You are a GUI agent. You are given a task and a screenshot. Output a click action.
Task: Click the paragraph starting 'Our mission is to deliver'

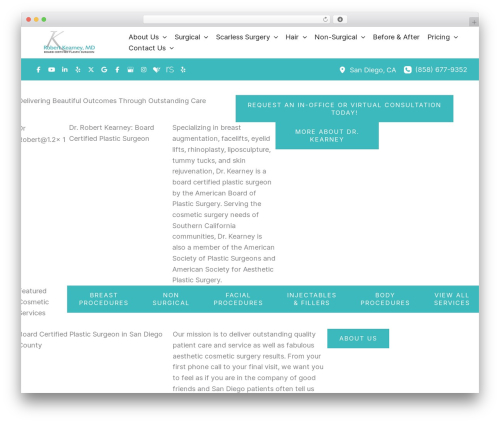coord(248,361)
